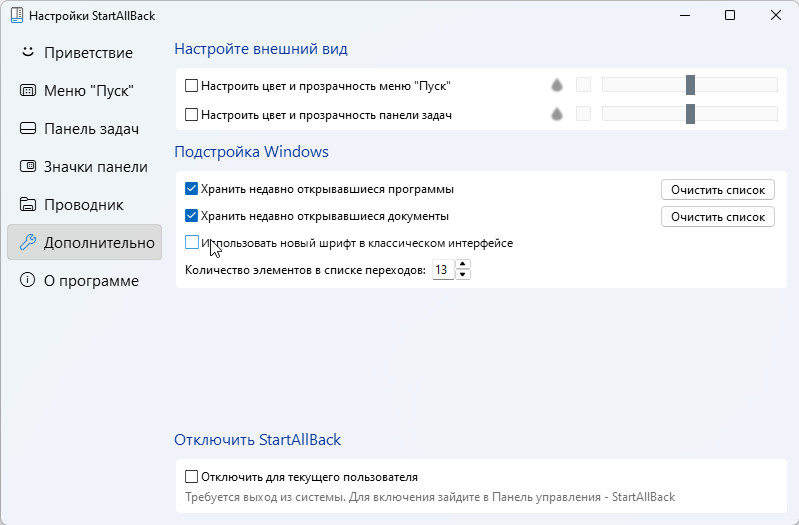Screen dimensions: 799x525
Task: Click Очистить список for recent programs
Action: pyautogui.click(x=718, y=190)
